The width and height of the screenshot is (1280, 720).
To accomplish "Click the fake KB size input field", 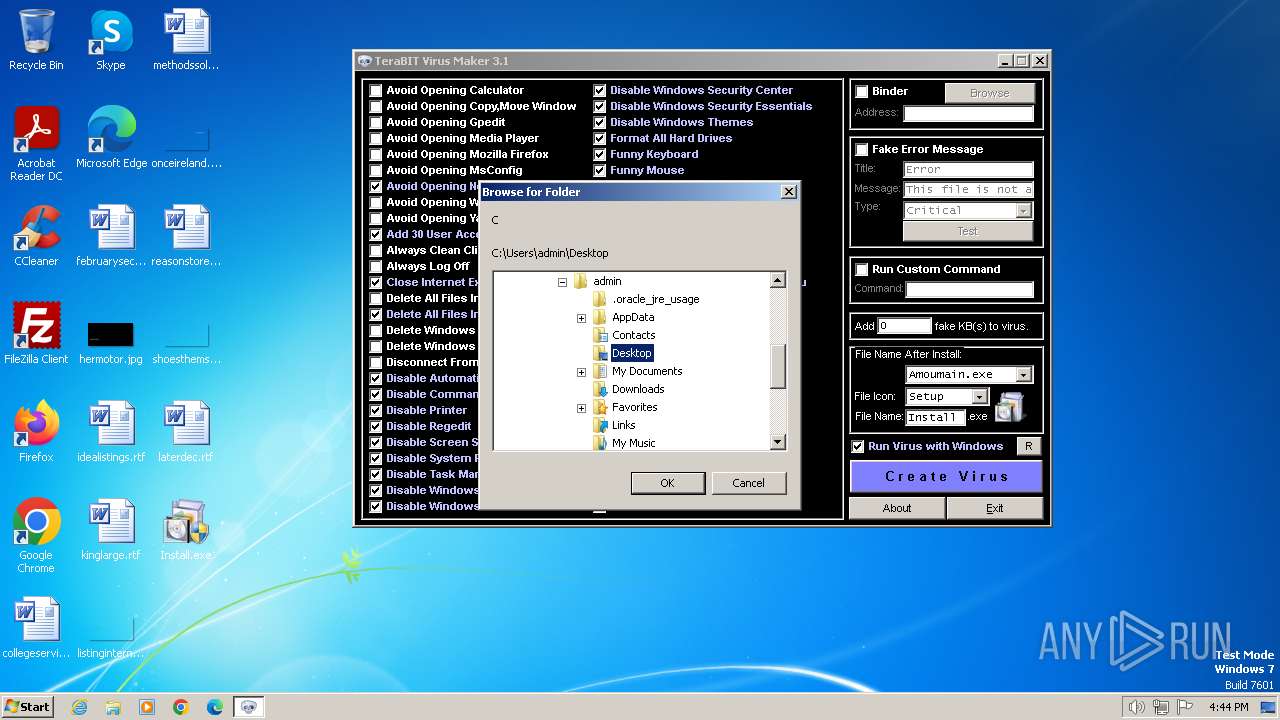I will 905,326.
